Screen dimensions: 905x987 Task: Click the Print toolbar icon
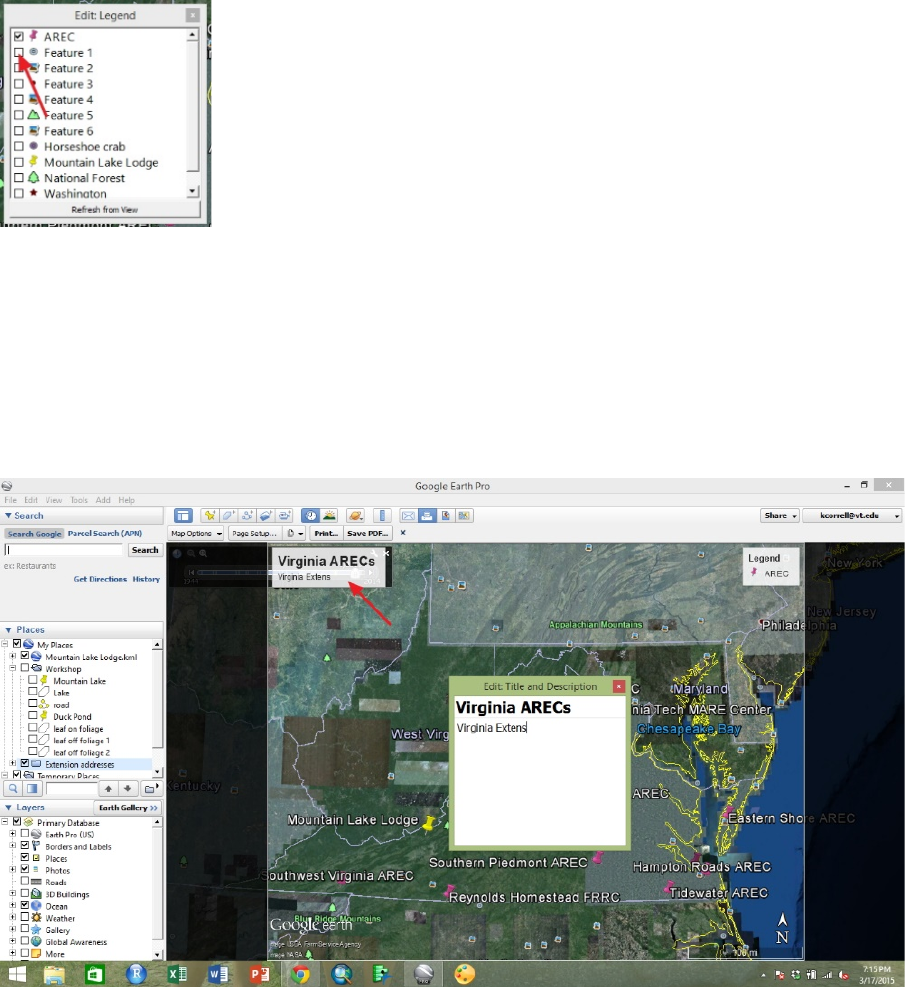point(427,516)
